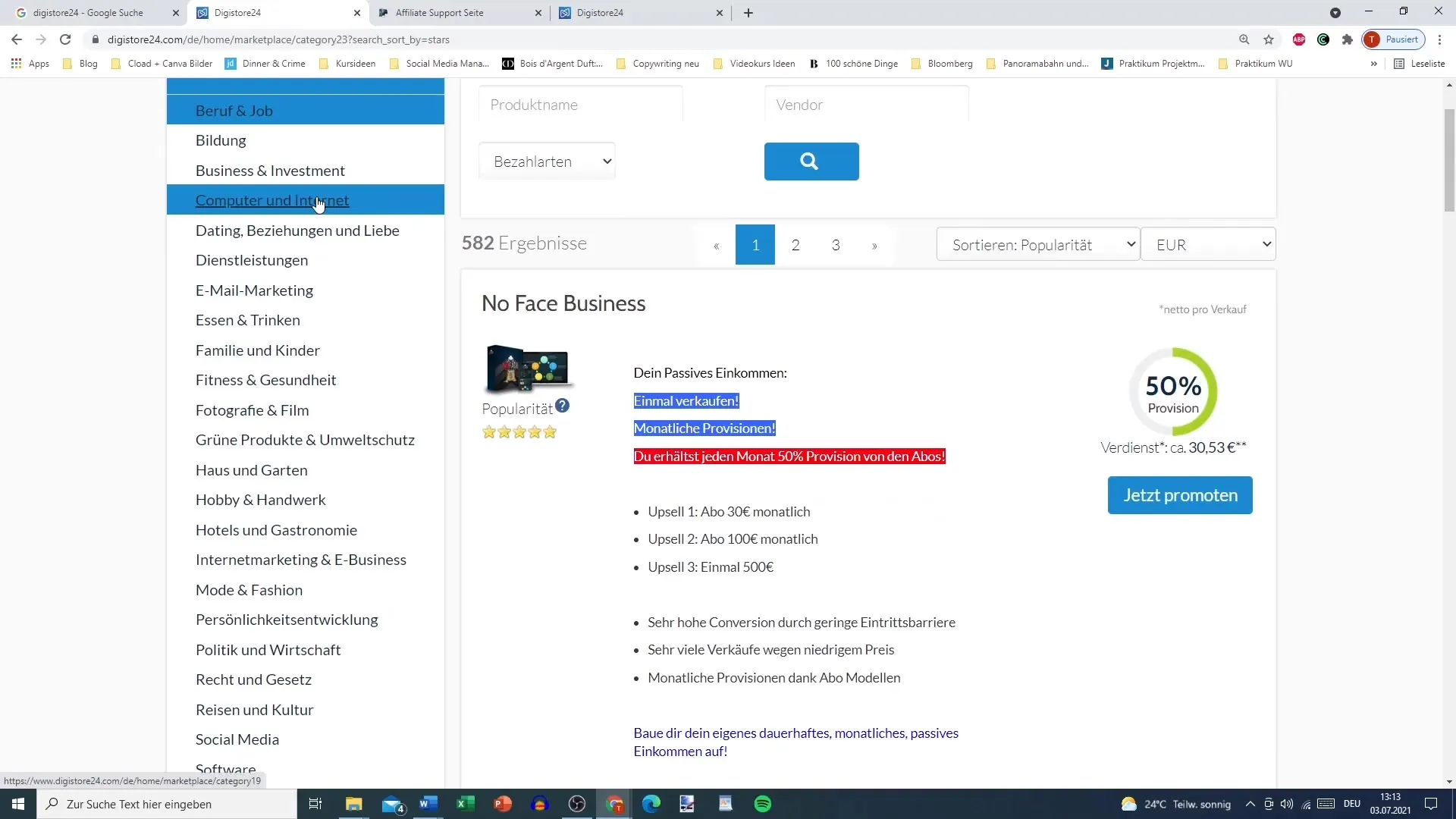Select results page 1
Image resolution: width=1456 pixels, height=819 pixels.
(755, 244)
